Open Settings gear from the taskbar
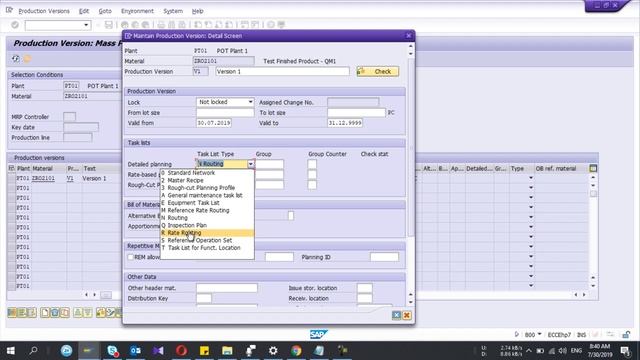 (273, 350)
